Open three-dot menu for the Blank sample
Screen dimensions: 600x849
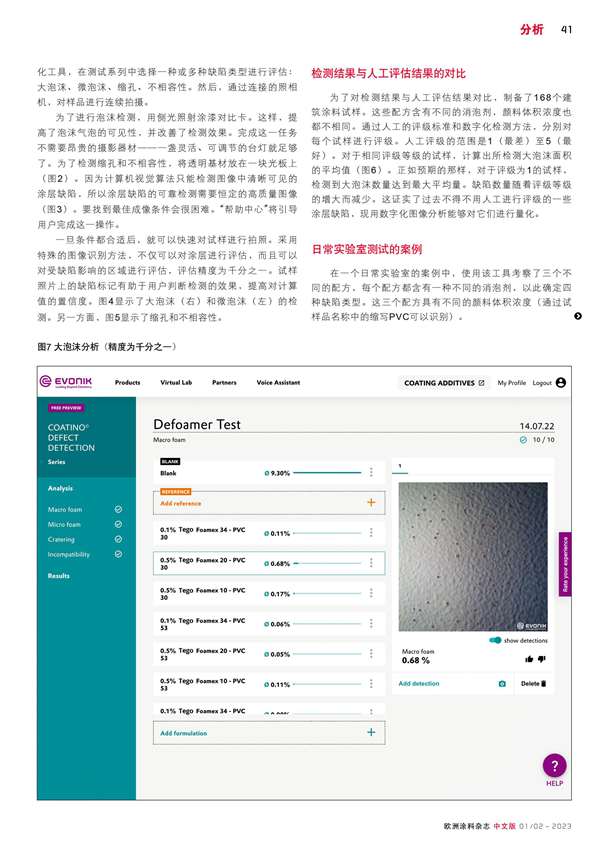click(371, 473)
